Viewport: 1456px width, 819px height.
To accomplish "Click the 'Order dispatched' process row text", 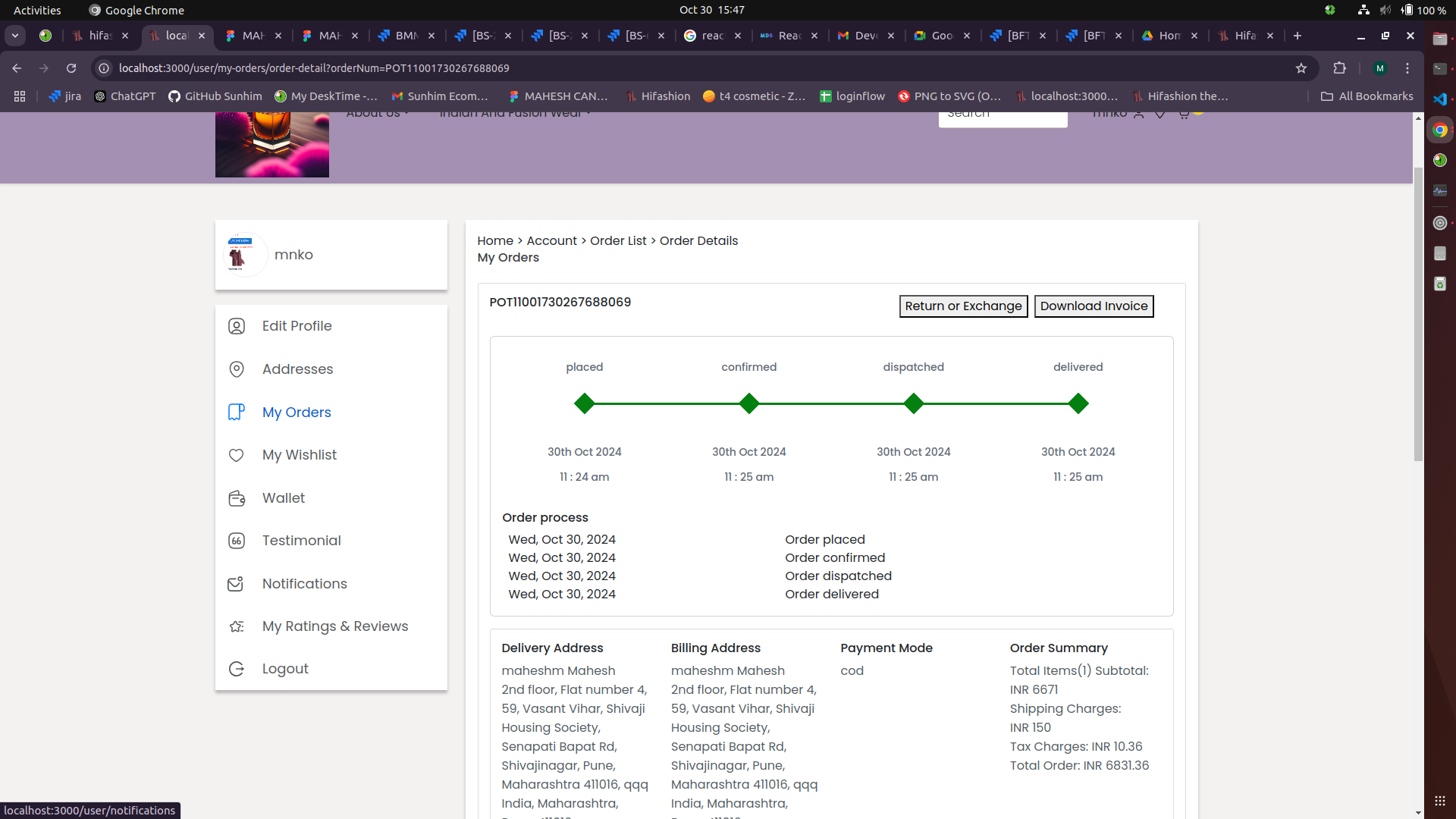I will coord(838,576).
